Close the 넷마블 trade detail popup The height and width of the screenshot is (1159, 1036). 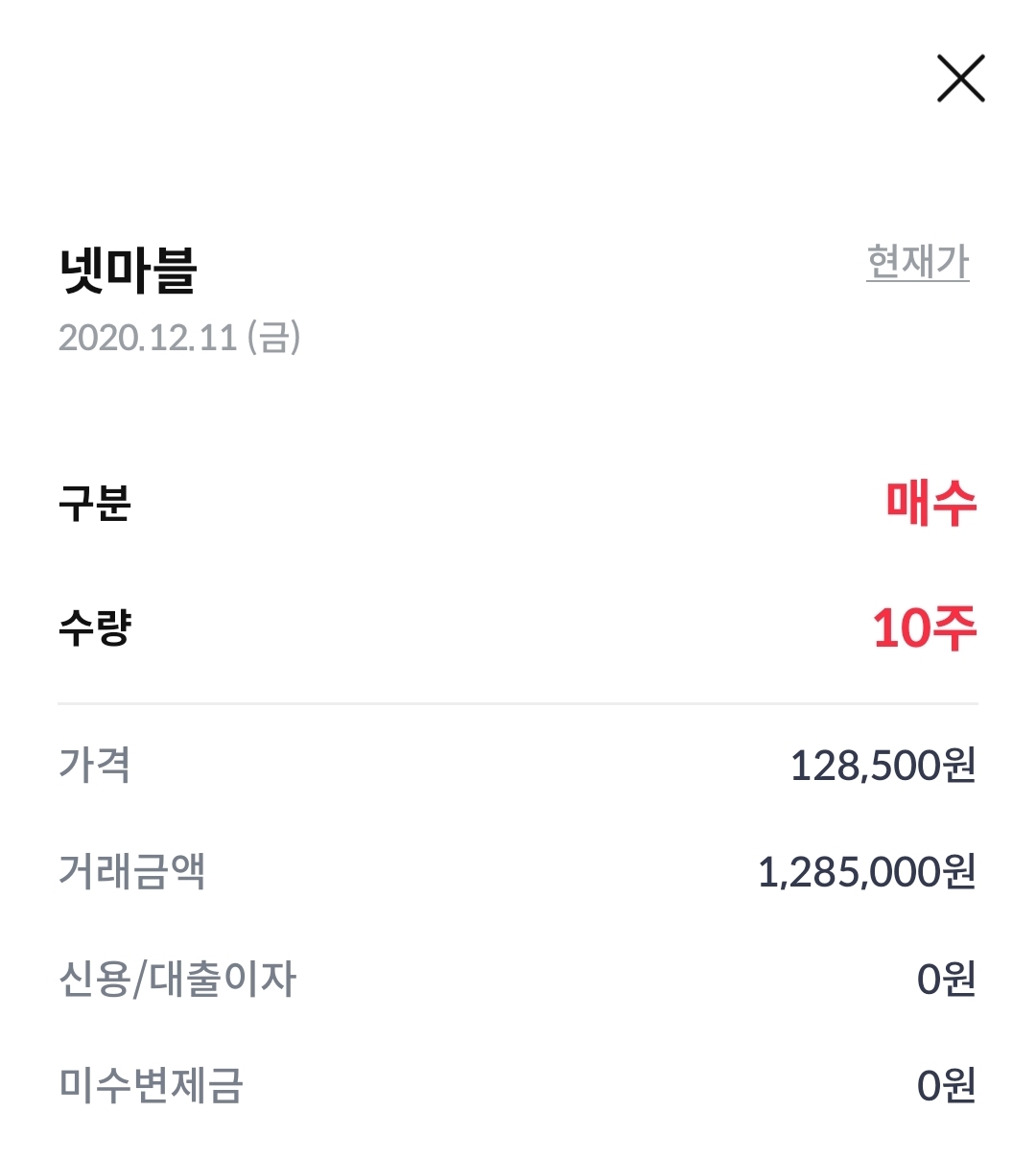960,79
